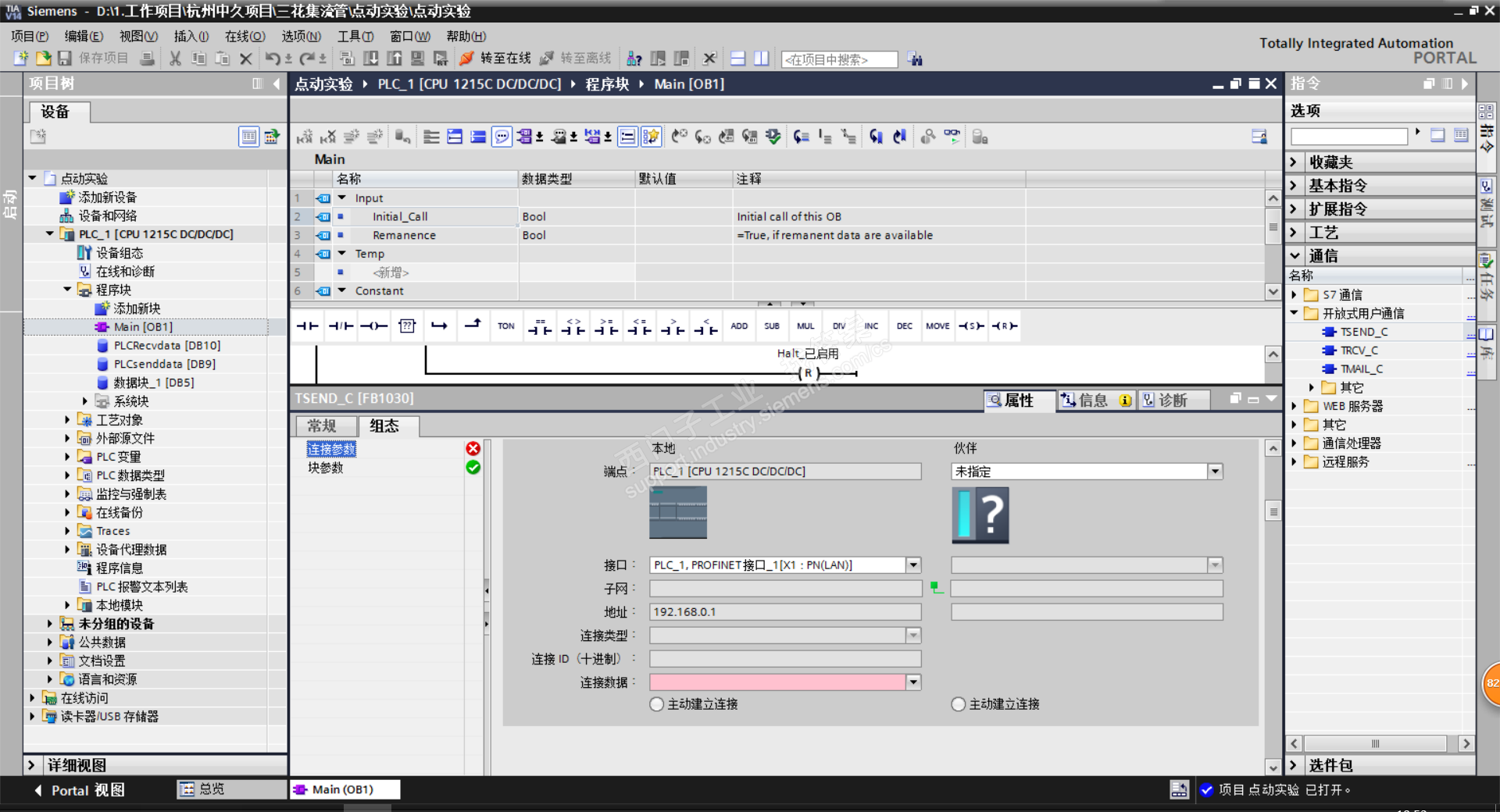Viewport: 1500px width, 812px height.
Task: Select partner 主动建立连接 radio button
Action: tap(959, 704)
